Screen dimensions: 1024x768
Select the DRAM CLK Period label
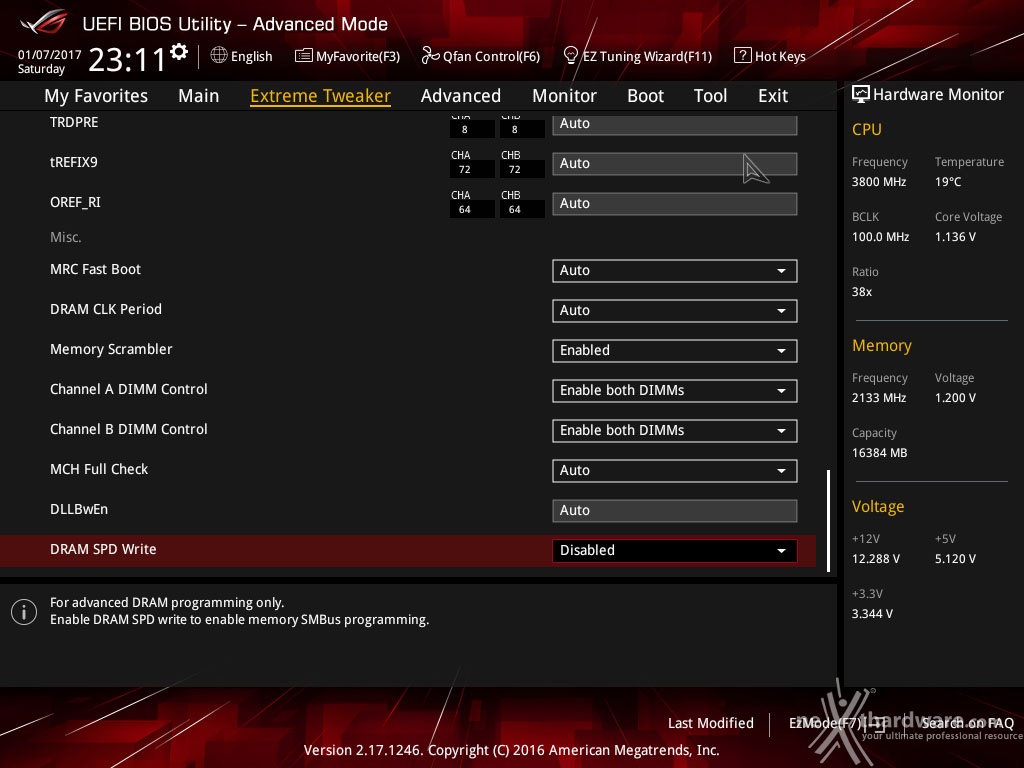pyautogui.click(x=106, y=309)
